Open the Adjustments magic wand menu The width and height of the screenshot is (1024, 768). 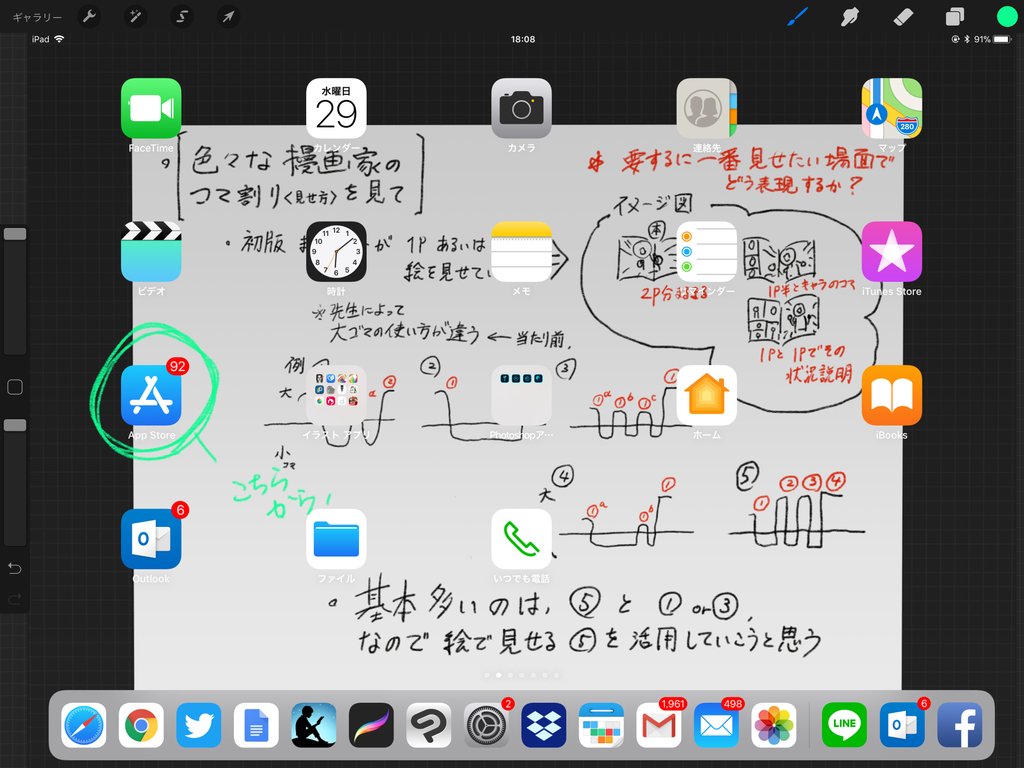(135, 16)
